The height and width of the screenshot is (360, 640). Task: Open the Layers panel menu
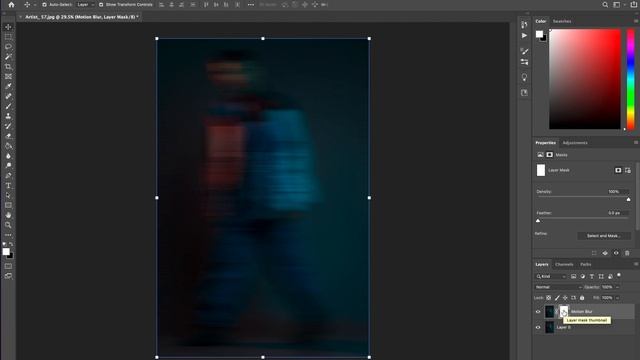636,264
